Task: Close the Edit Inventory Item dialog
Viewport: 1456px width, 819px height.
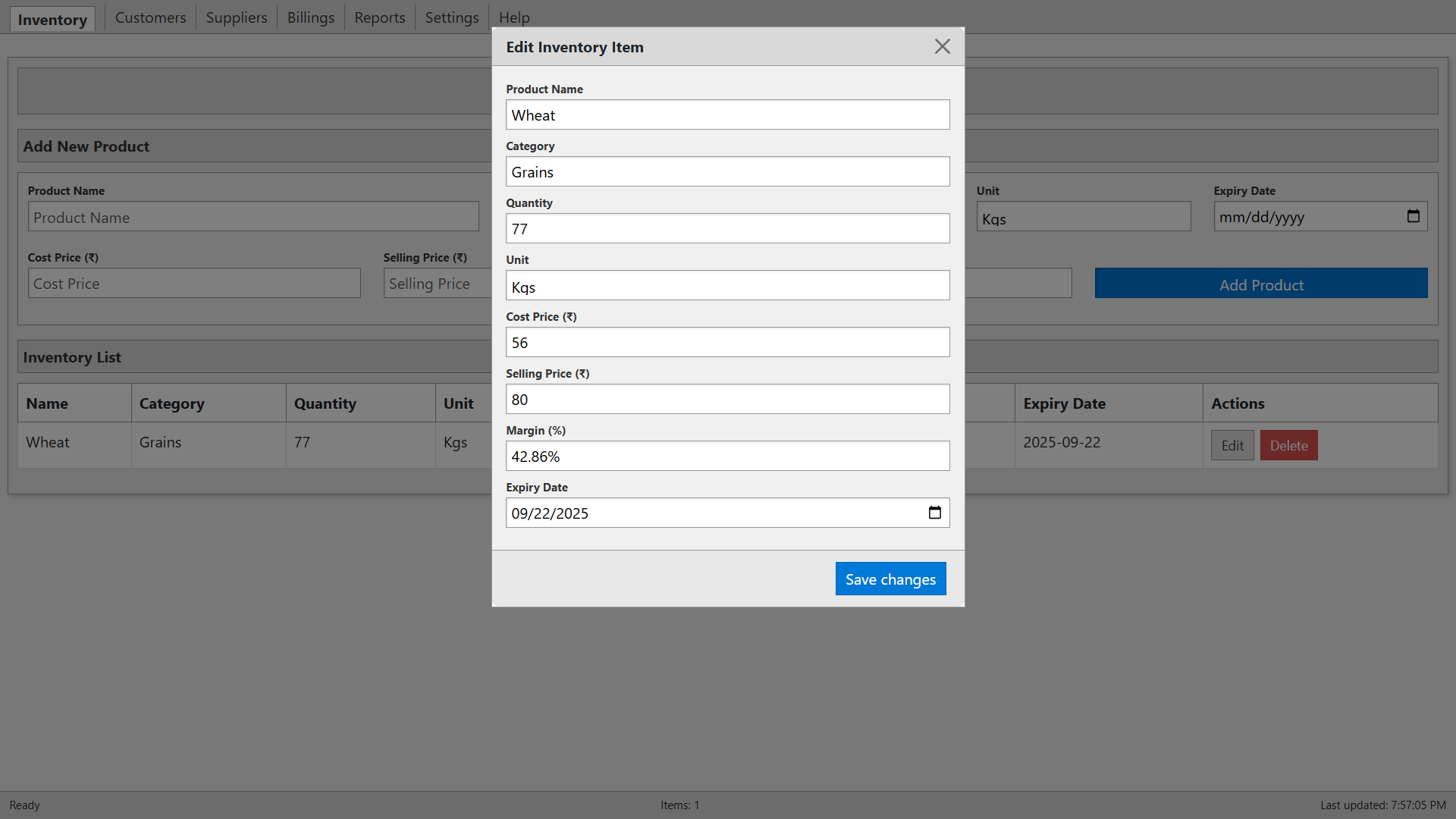Action: tap(942, 47)
